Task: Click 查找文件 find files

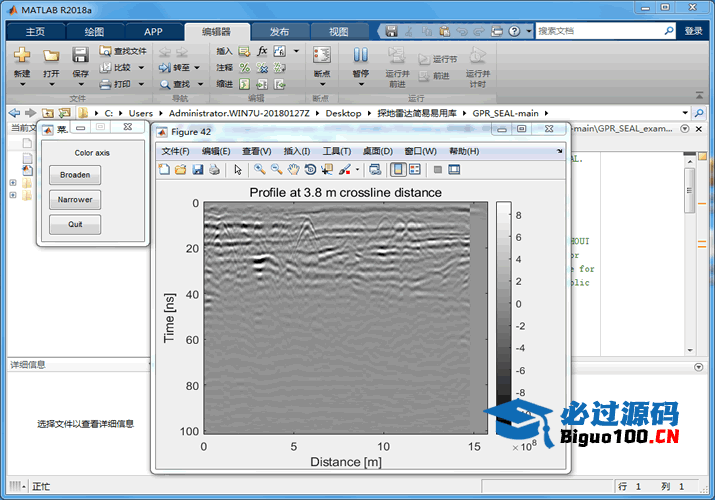Action: point(124,51)
